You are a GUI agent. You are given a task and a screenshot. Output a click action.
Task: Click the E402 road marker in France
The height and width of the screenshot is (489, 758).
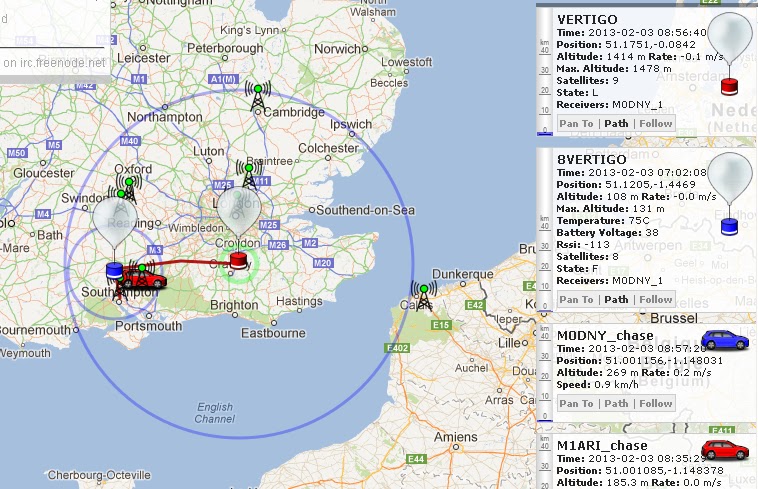point(397,348)
